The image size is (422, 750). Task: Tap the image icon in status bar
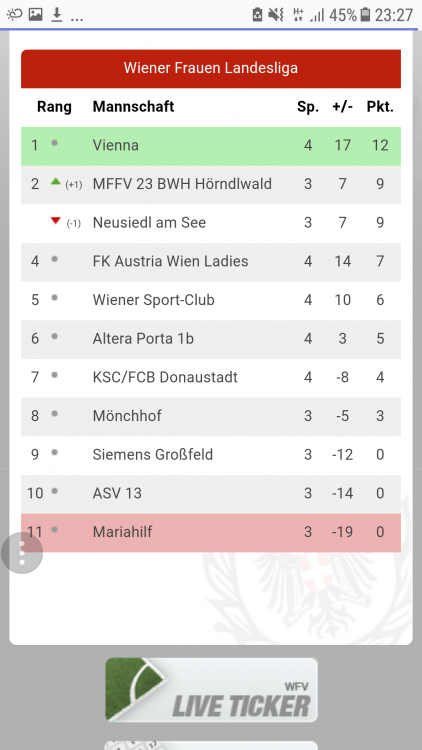point(36,14)
